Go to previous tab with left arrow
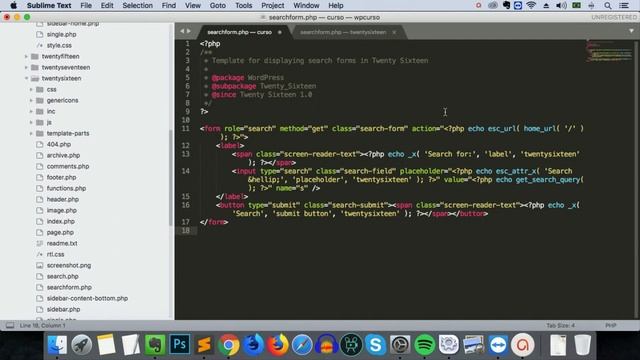 (x=182, y=31)
